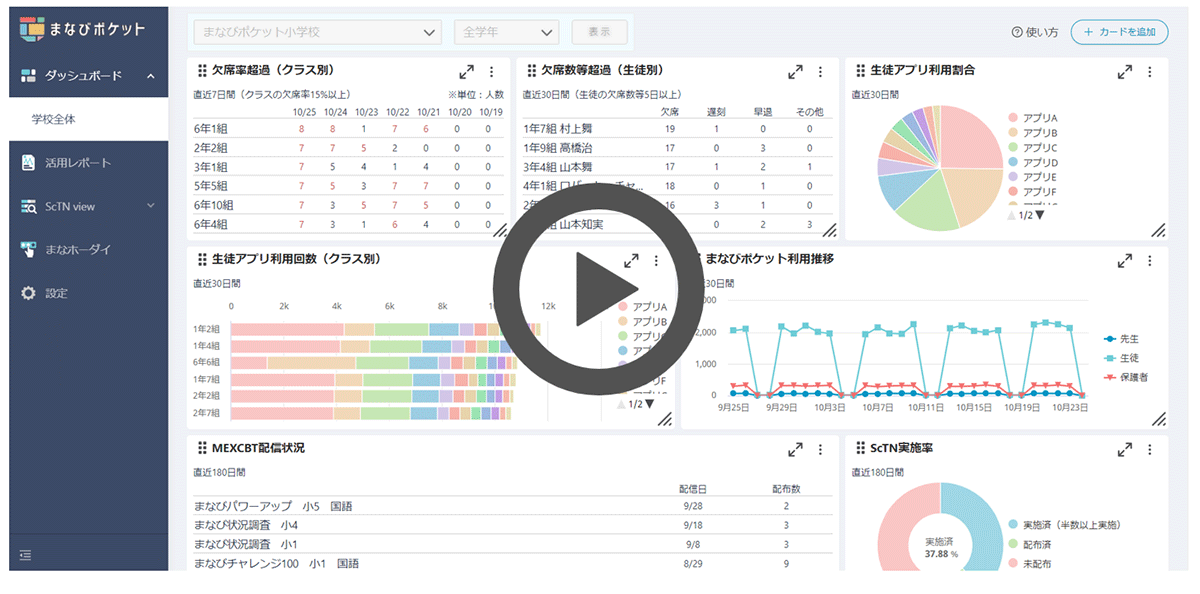Click the report icon beside 活用レポート
The width and height of the screenshot is (1200, 594).
28,162
